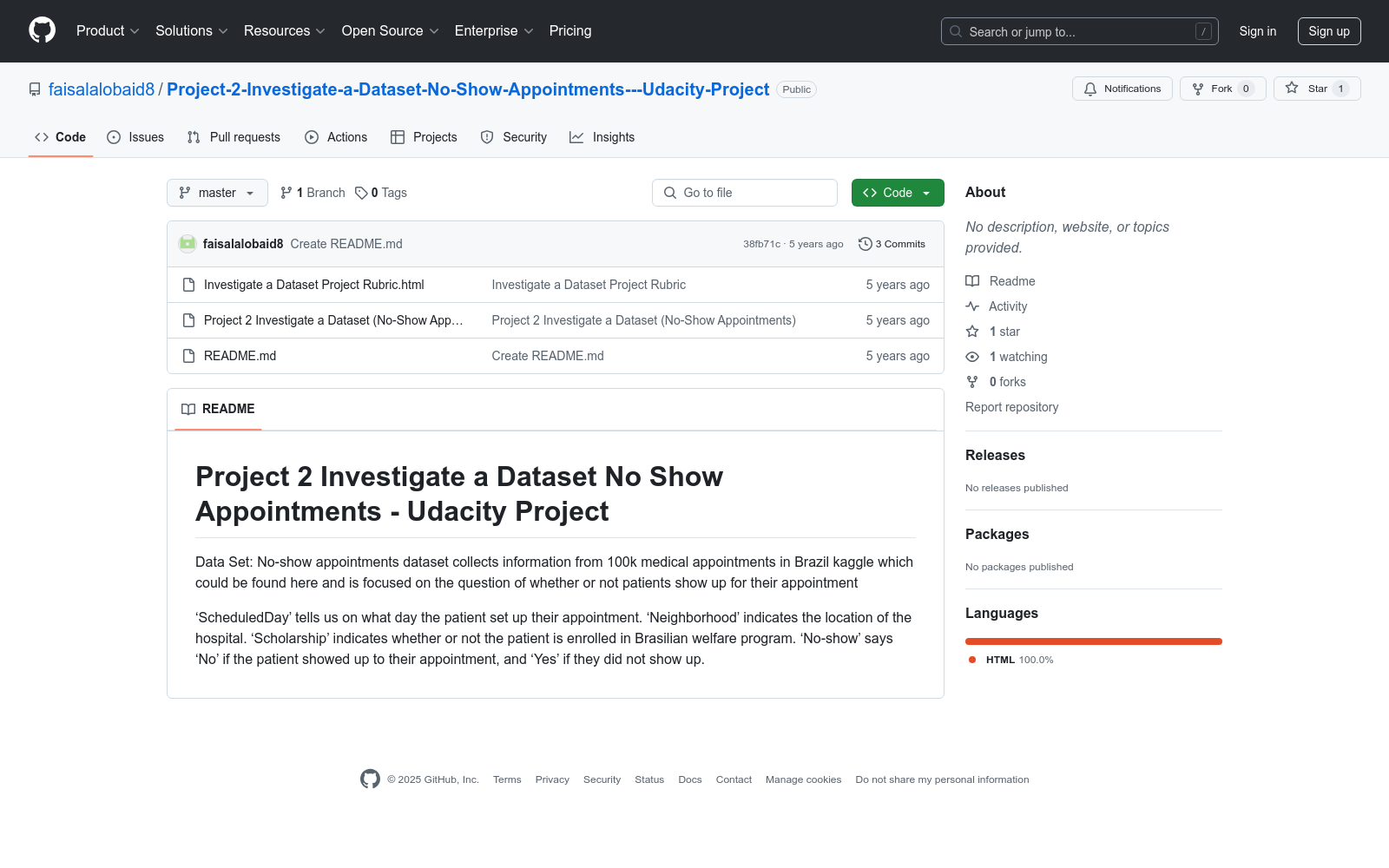Click the file icon for Project 2 Investigate row

click(188, 320)
